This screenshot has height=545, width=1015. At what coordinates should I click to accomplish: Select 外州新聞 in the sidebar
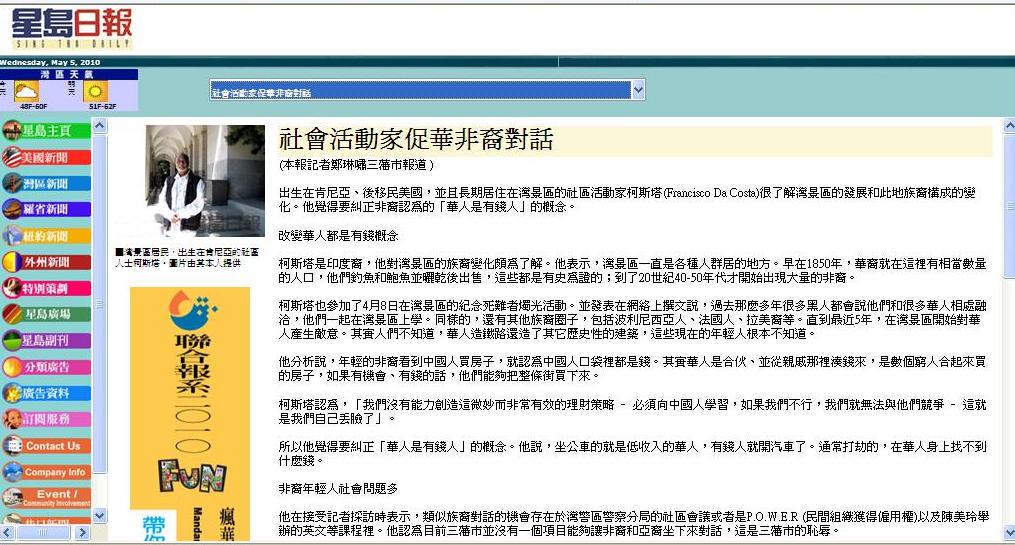(46, 262)
